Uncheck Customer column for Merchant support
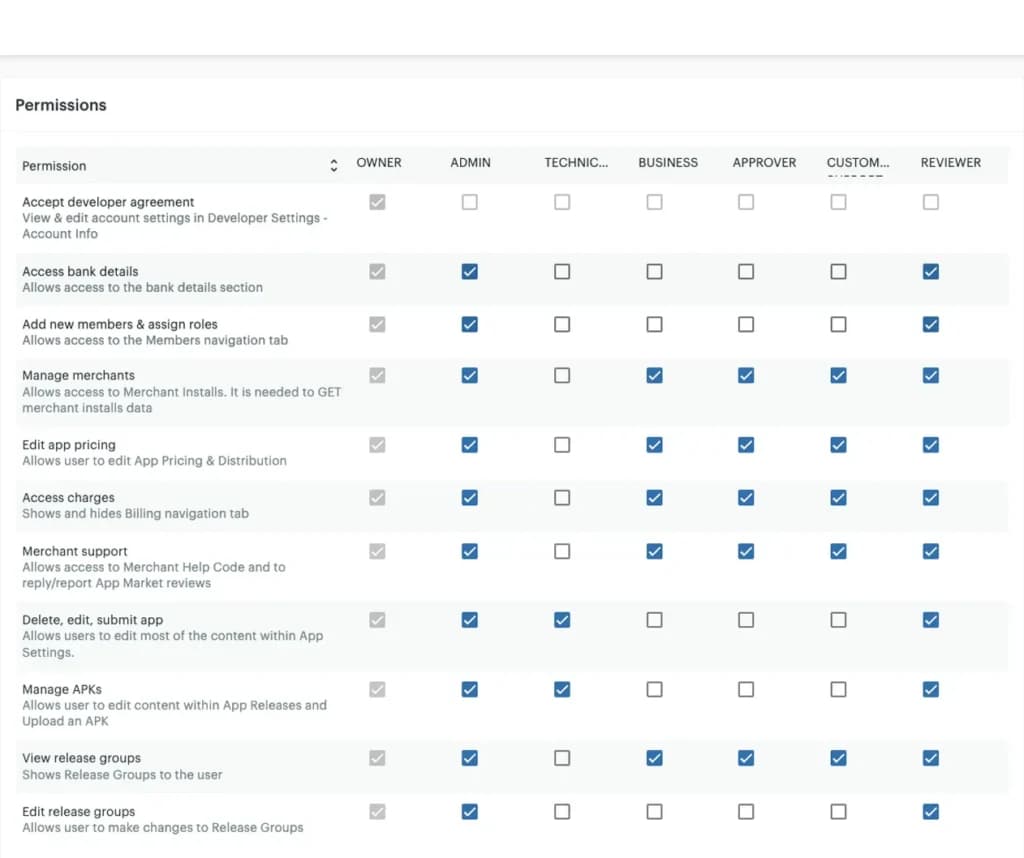 839,551
